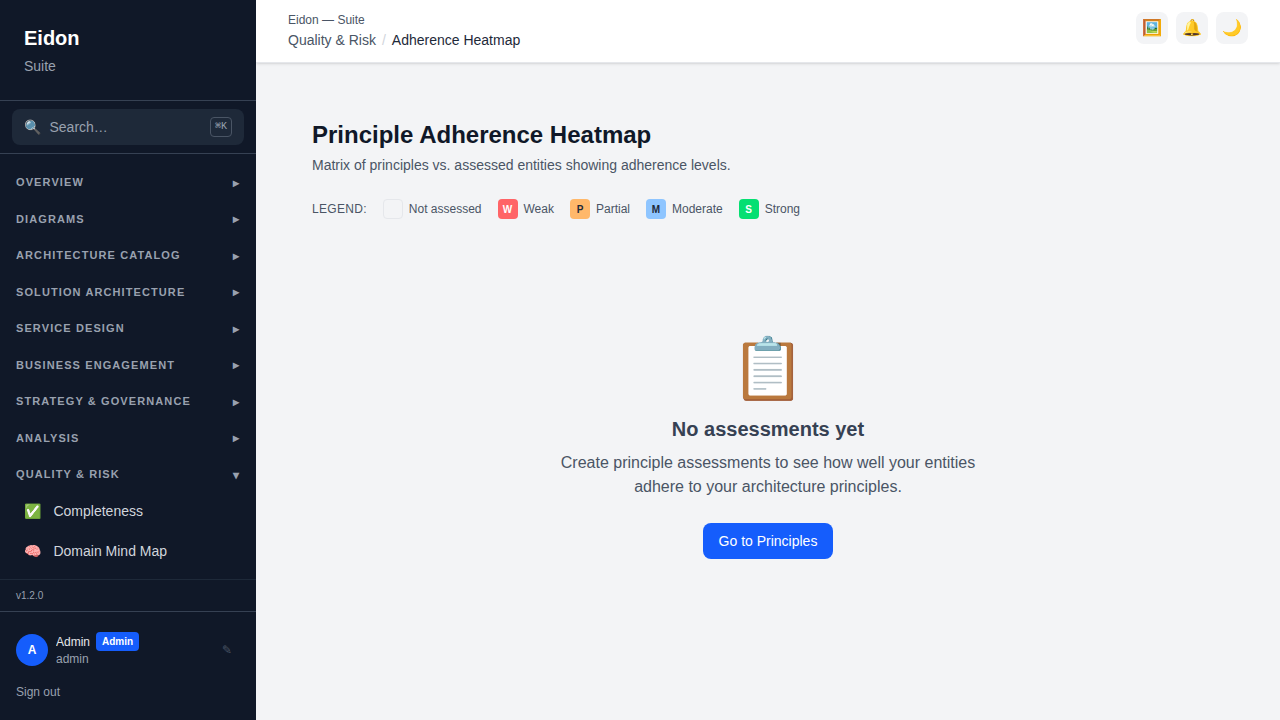Open Completeness page
This screenshot has width=1280, height=720.
128,511
